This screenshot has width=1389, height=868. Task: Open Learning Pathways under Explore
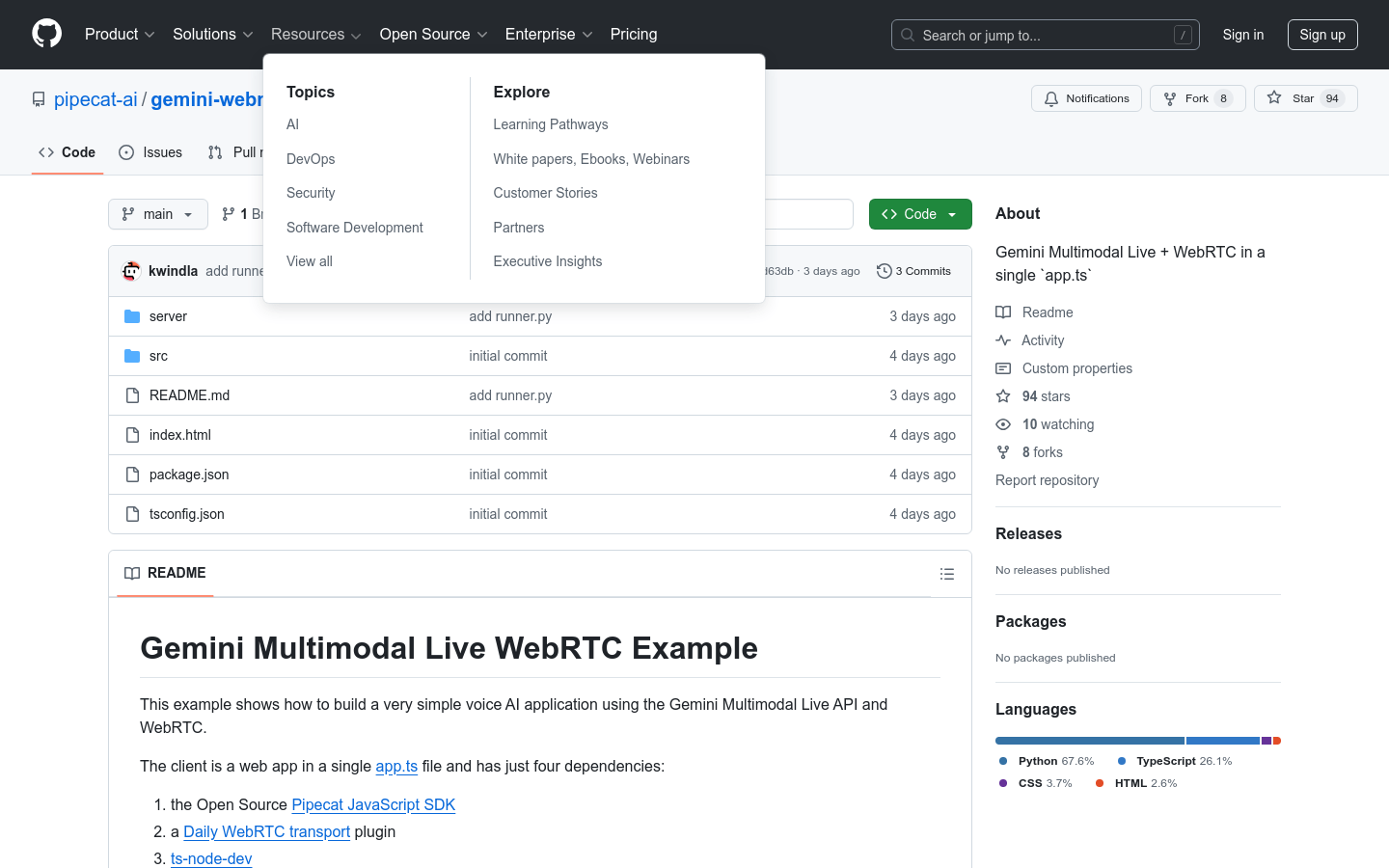(x=551, y=124)
